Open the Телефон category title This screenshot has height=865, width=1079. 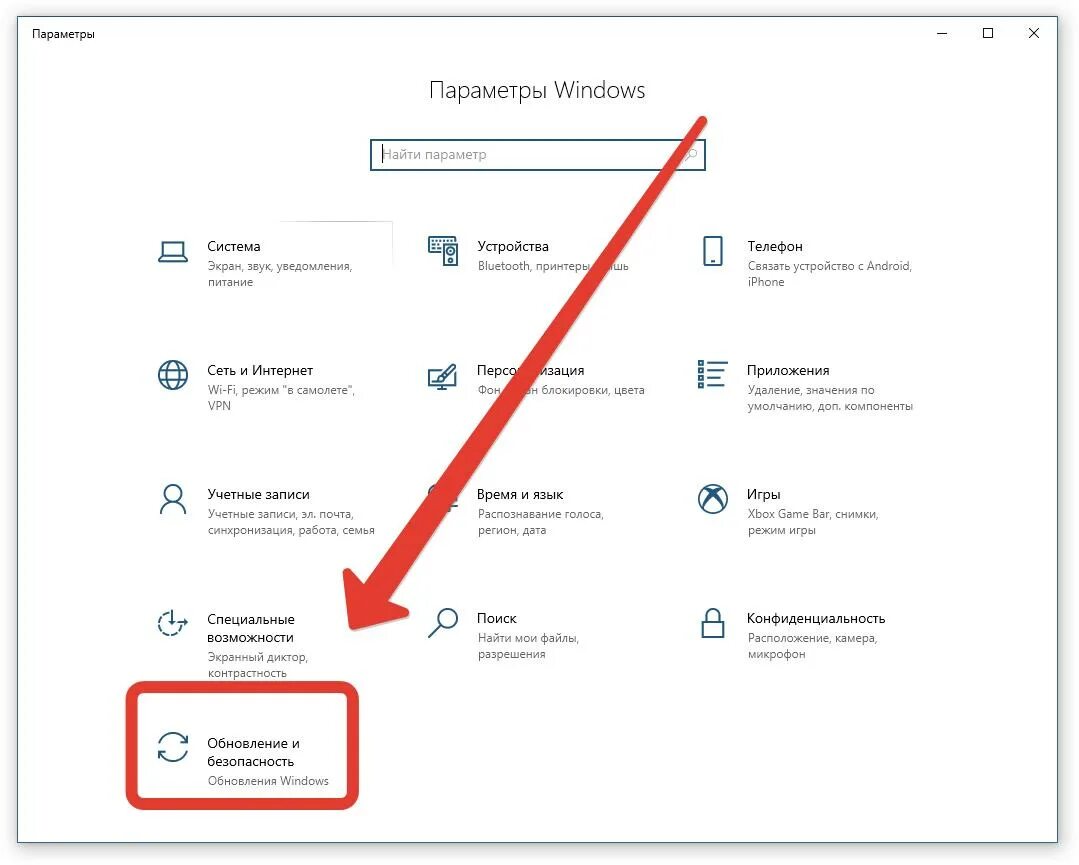(775, 246)
